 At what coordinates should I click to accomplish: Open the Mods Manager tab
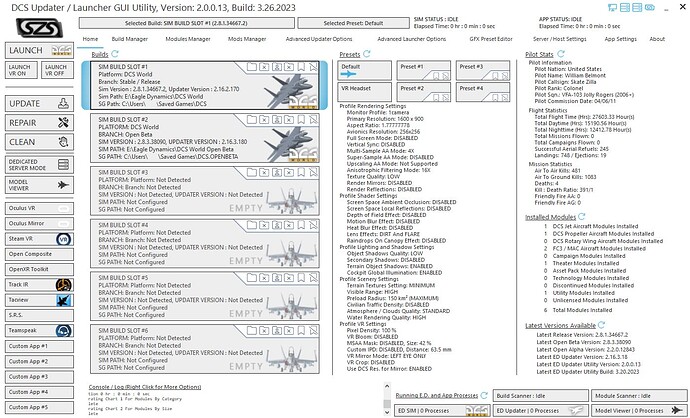click(247, 39)
